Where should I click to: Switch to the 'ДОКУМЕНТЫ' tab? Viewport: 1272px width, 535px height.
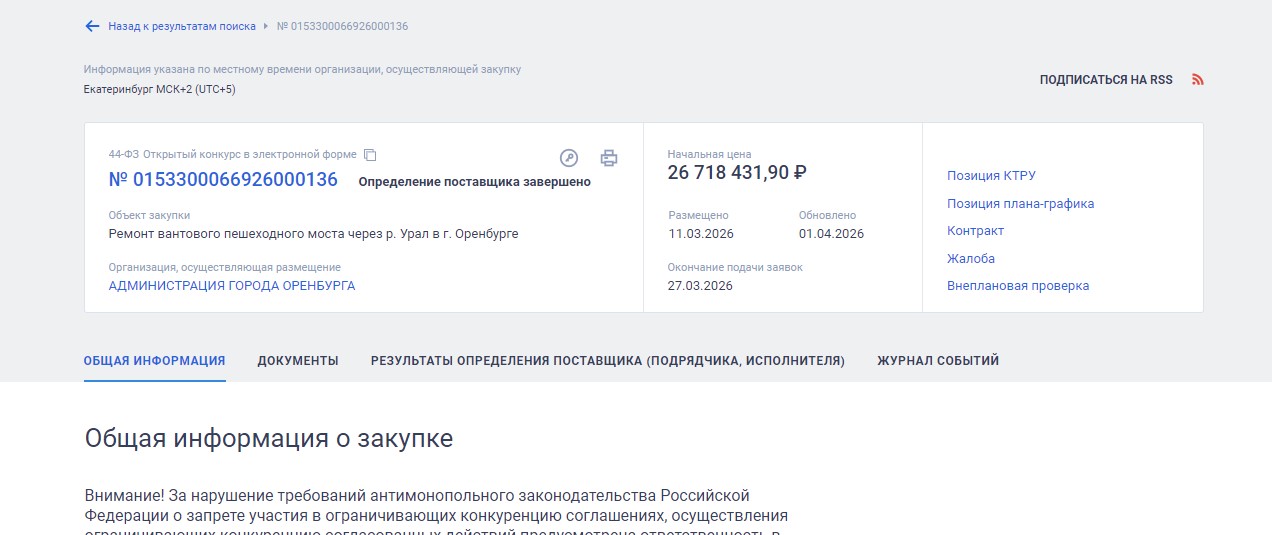coord(298,361)
